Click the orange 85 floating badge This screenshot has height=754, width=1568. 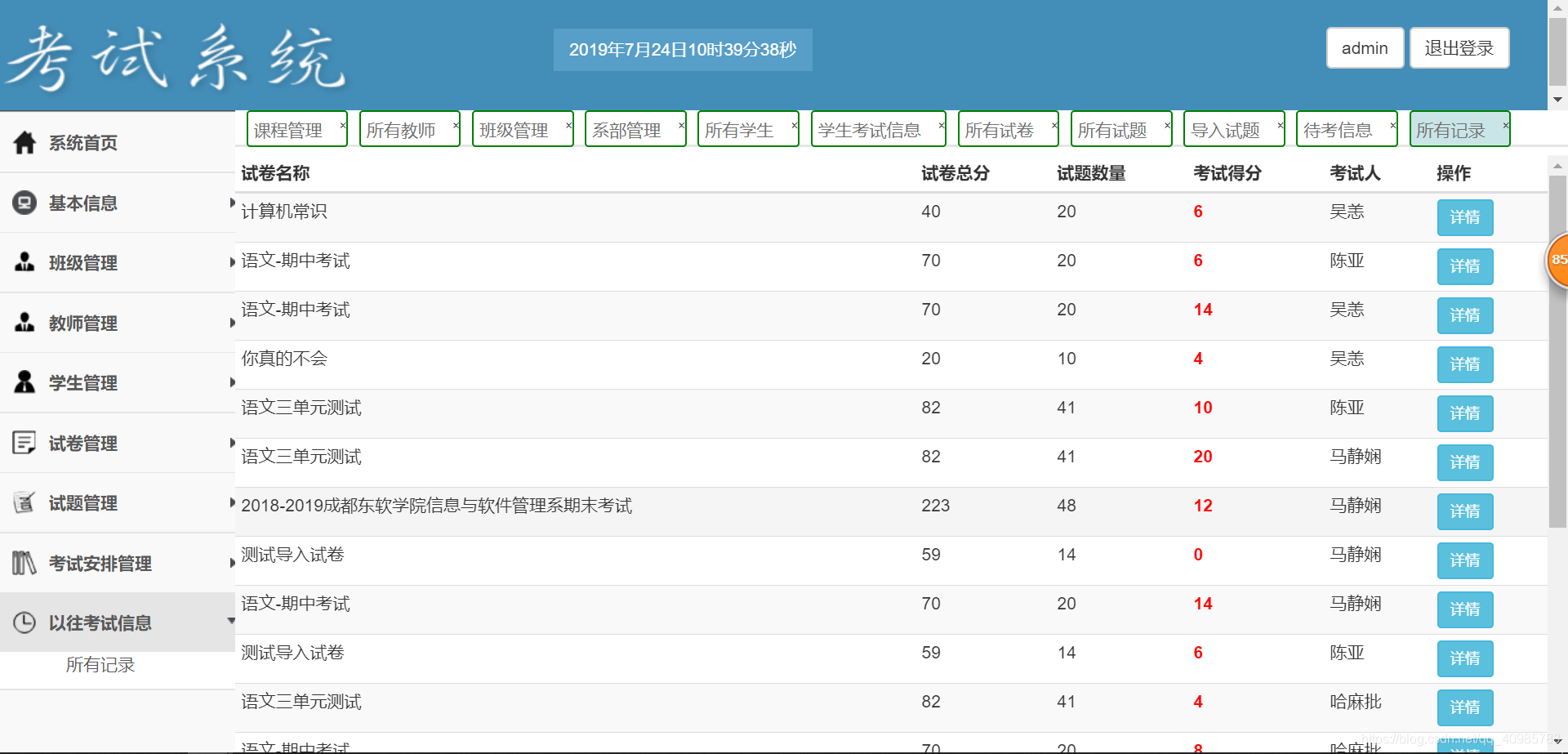[1558, 260]
